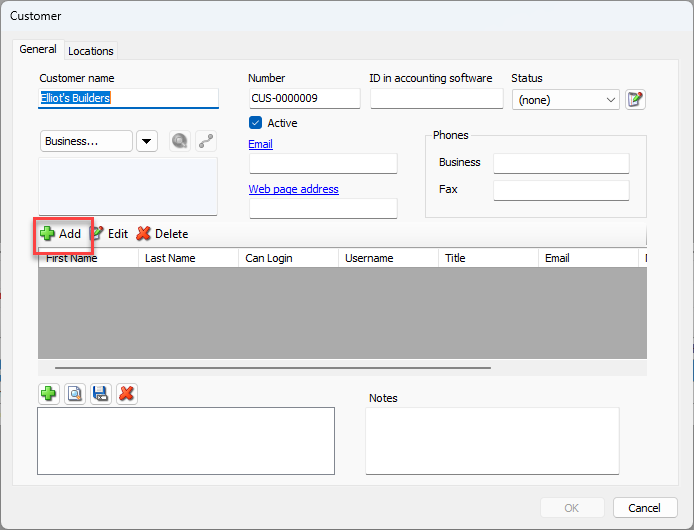Viewport: 694px width, 530px height.
Task: Click the address display box
Action: pos(128,186)
